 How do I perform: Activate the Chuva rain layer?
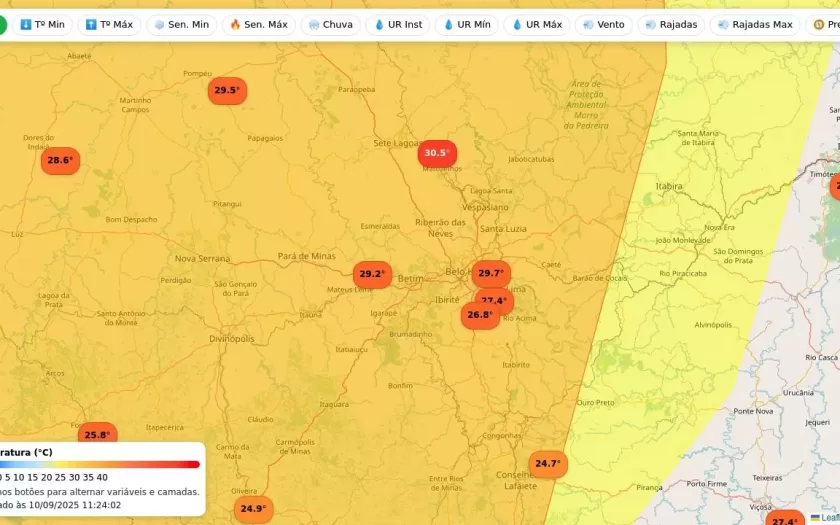coord(330,24)
